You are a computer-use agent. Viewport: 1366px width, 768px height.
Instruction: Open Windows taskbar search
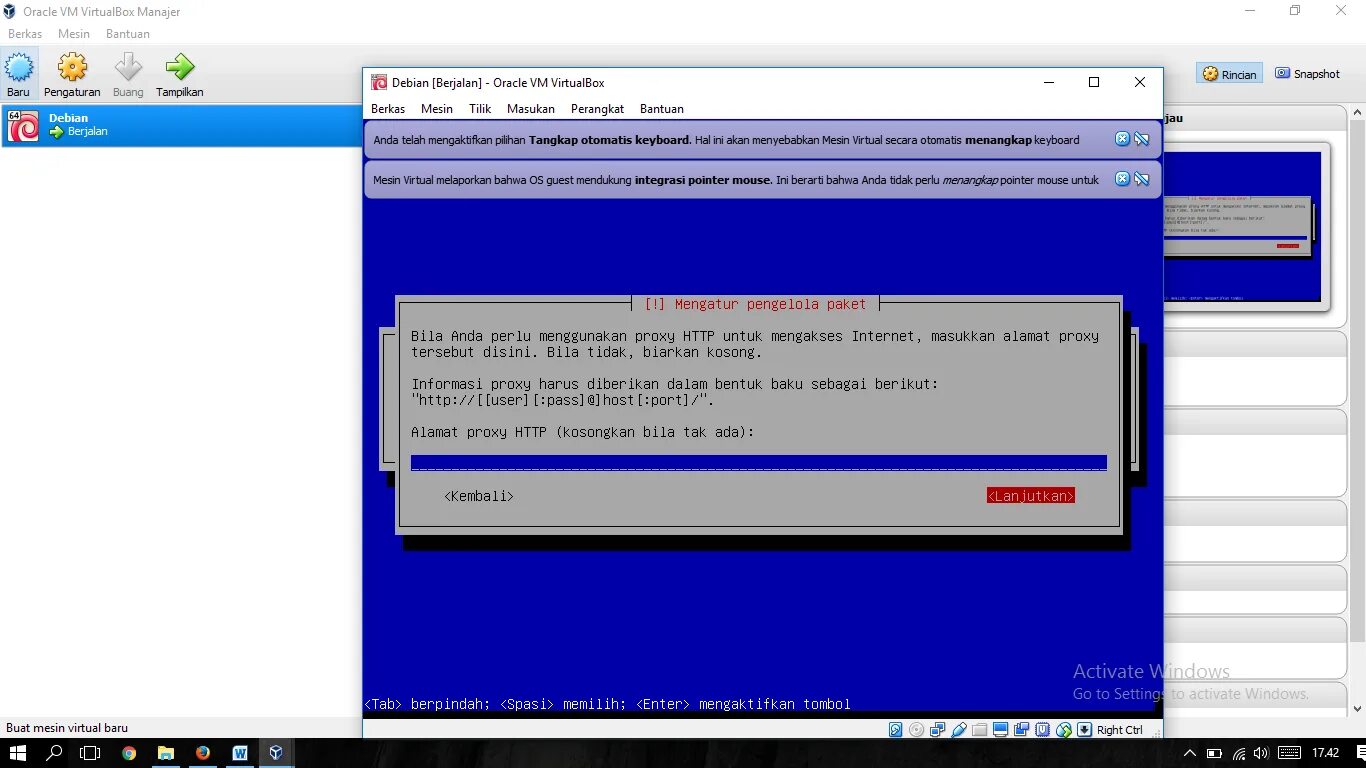click(x=55, y=753)
